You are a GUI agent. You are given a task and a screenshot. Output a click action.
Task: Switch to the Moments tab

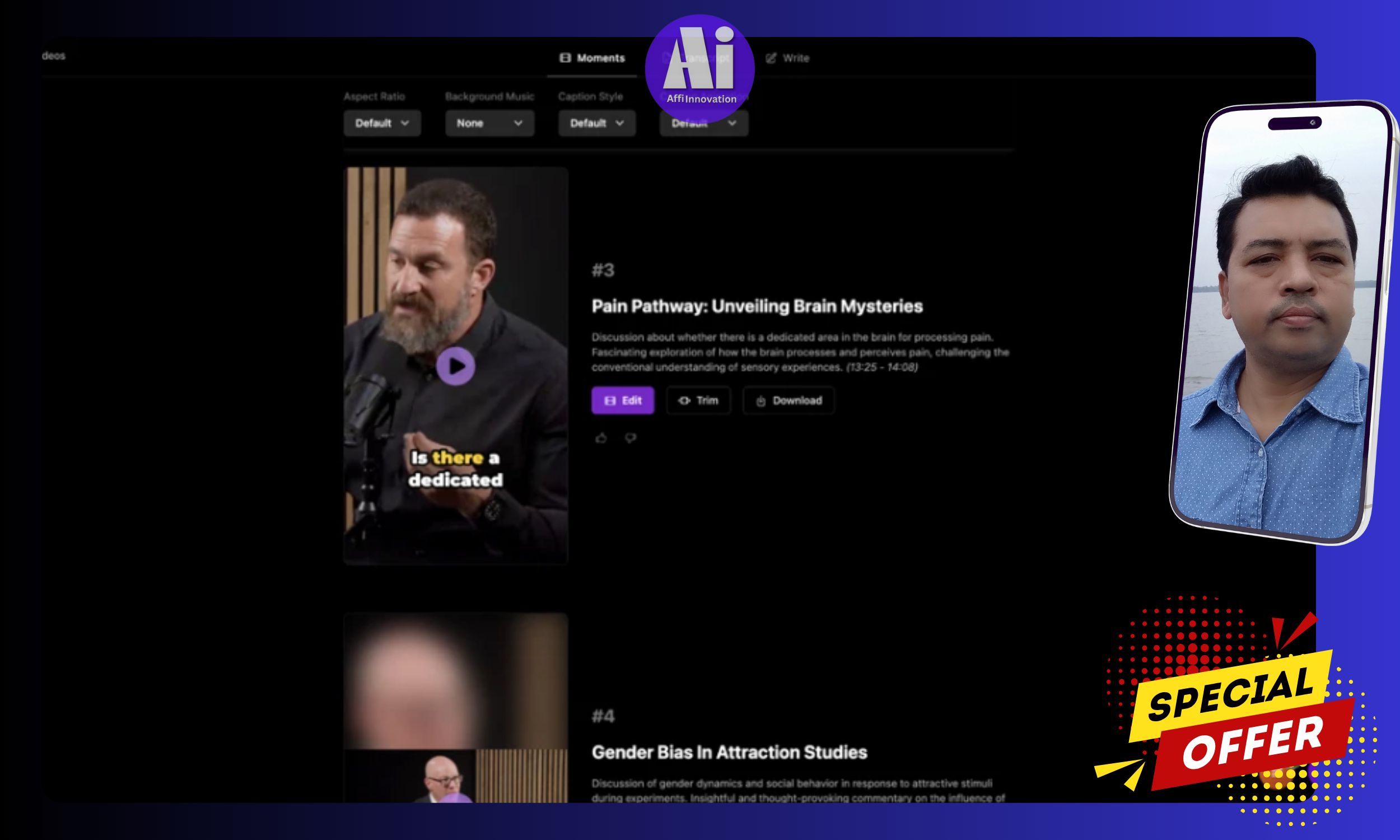(592, 58)
